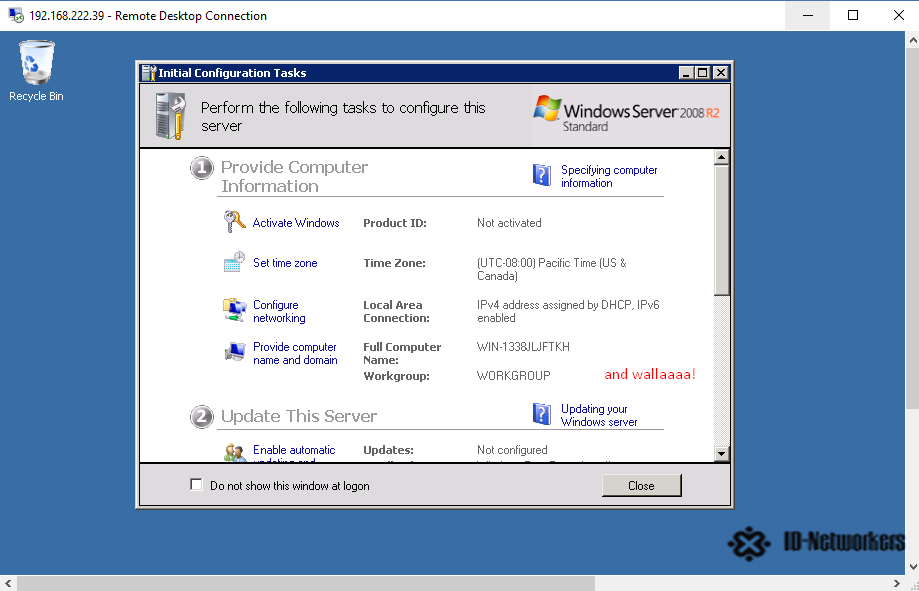Screen dimensions: 919x591
Task: Click Remote Desktop vertical scrollbar down arrow
Action: click(913, 566)
